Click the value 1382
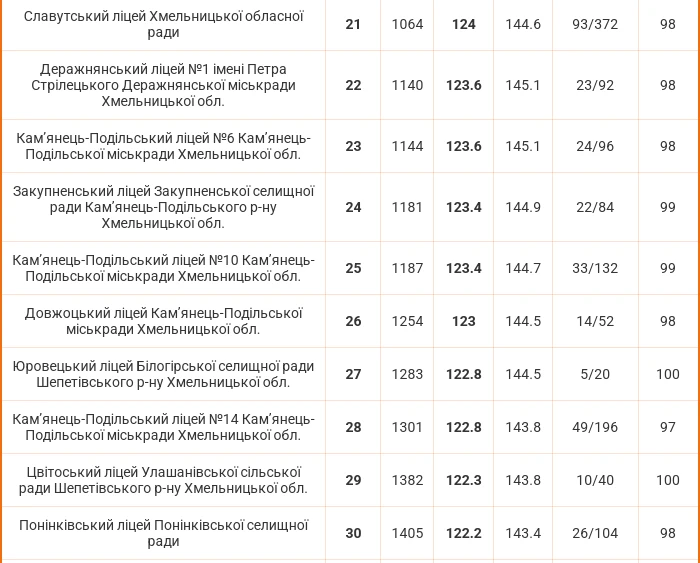Image resolution: width=700 pixels, height=563 pixels. pos(407,480)
